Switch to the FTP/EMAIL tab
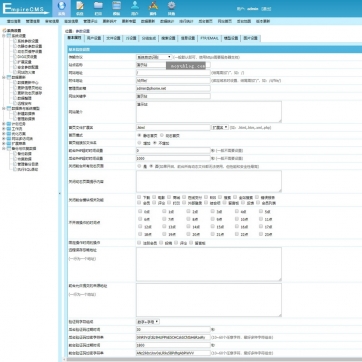The width and height of the screenshot is (362, 362). click(209, 38)
